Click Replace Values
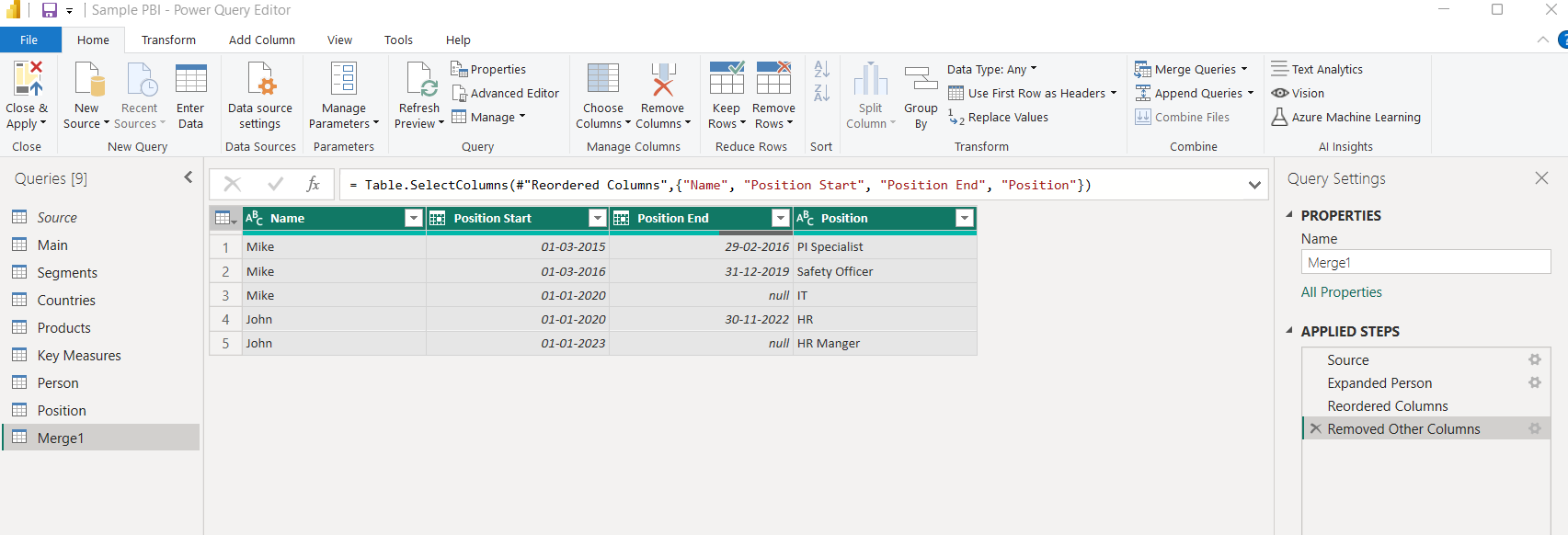The image size is (1568, 535). point(998,117)
